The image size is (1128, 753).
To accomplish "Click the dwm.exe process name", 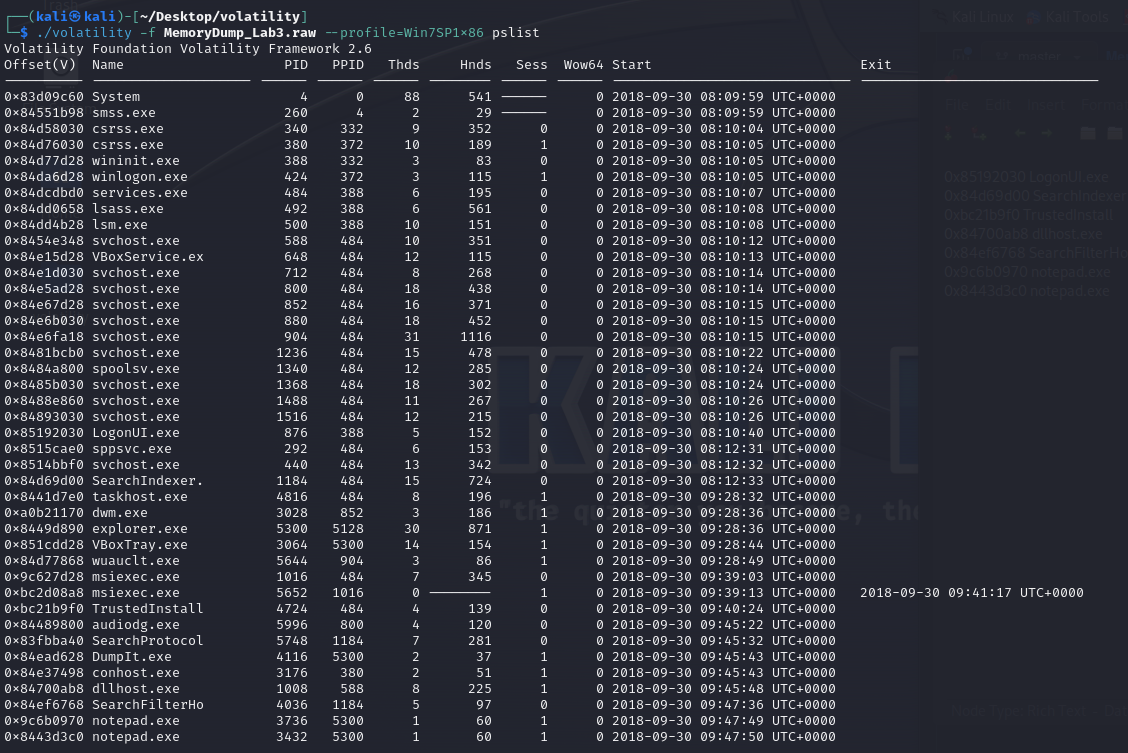I will click(x=119, y=513).
